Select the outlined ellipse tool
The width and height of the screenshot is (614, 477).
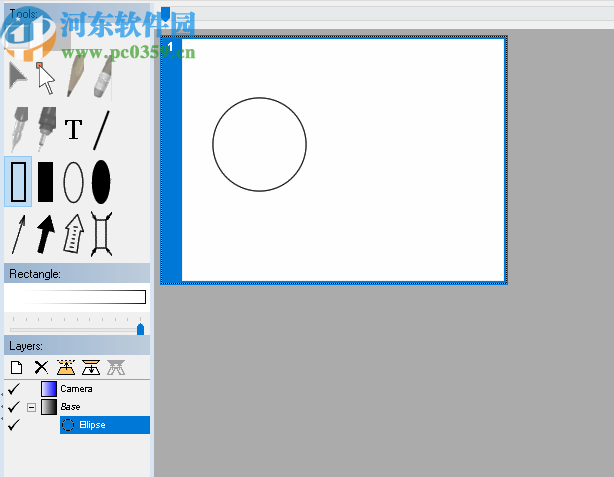click(x=74, y=182)
